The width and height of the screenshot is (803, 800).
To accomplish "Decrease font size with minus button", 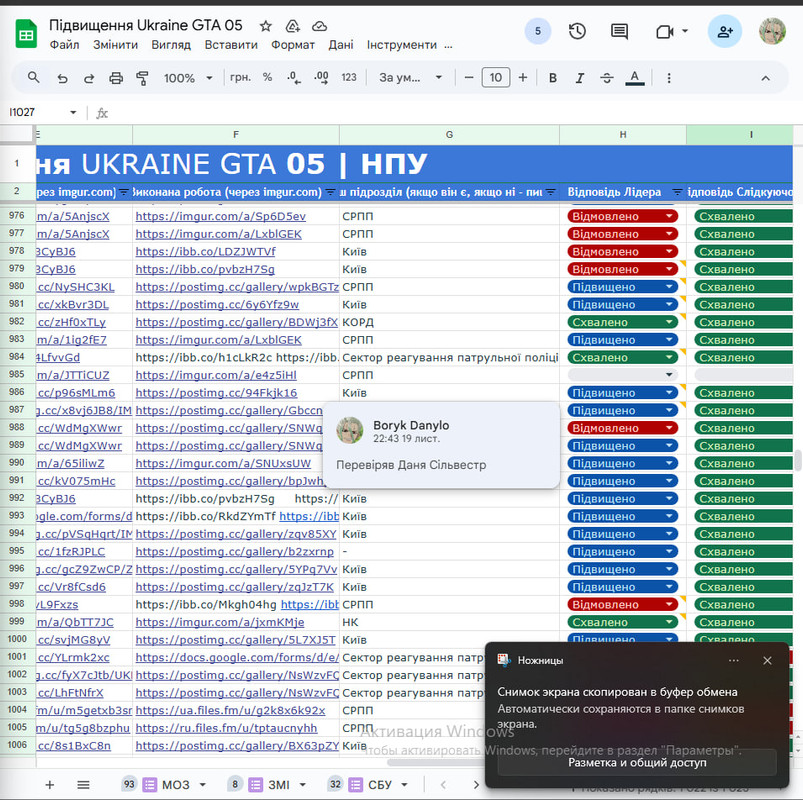I will 469,78.
